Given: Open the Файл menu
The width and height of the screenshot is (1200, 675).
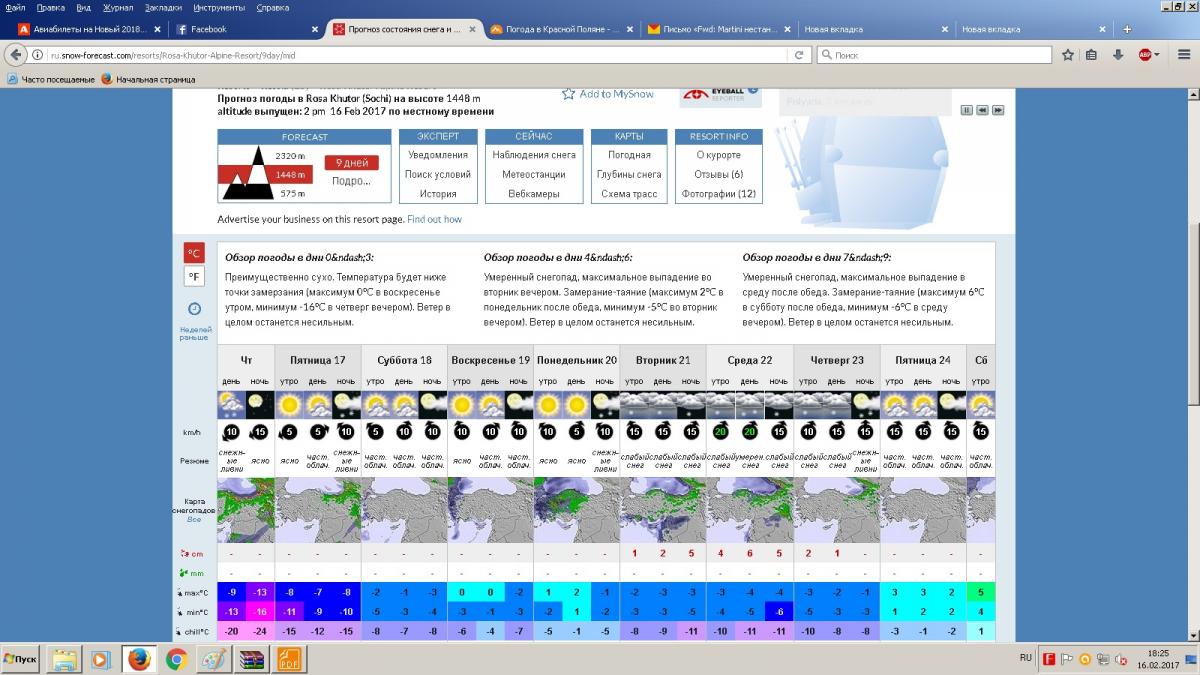Looking at the screenshot, I should coord(14,7).
